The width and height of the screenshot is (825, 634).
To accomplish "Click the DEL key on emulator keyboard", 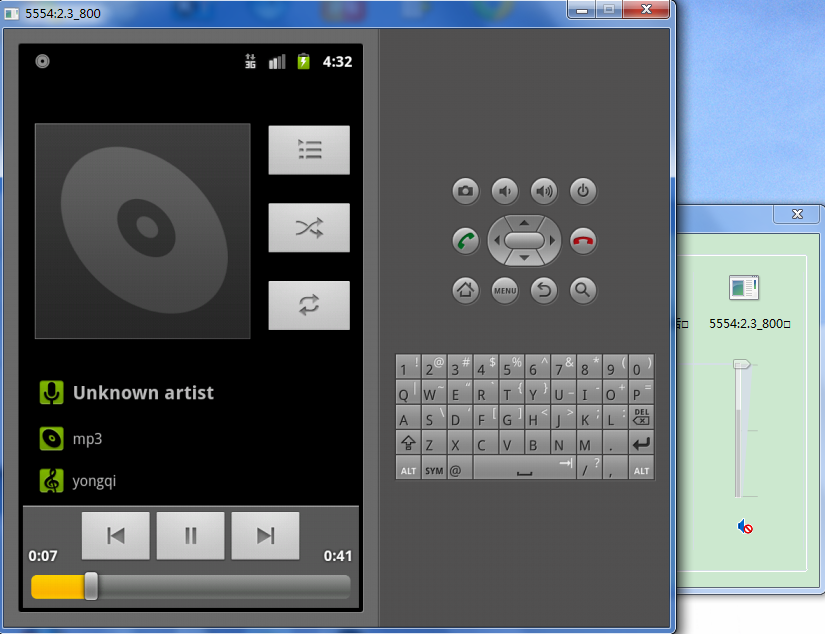I will tap(641, 417).
